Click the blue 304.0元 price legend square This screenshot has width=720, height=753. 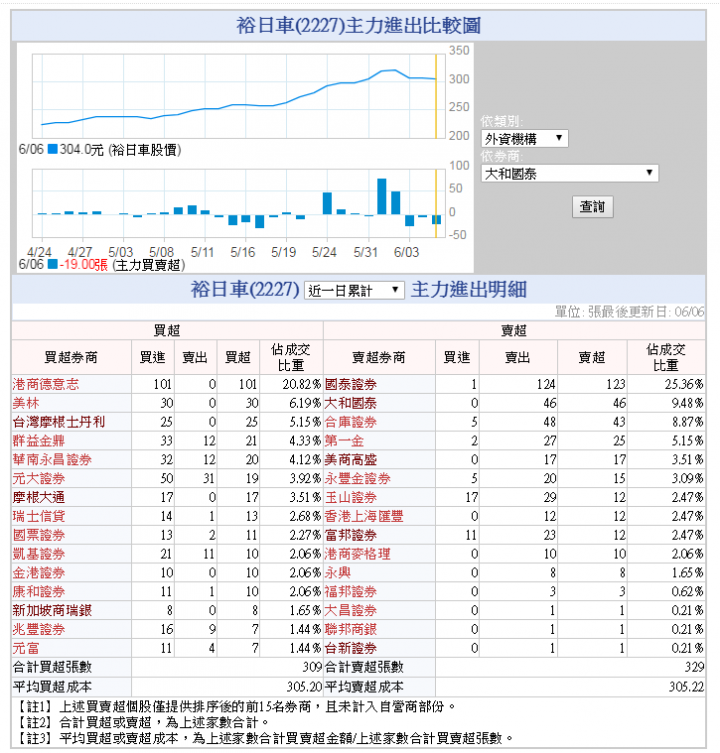click(52, 149)
